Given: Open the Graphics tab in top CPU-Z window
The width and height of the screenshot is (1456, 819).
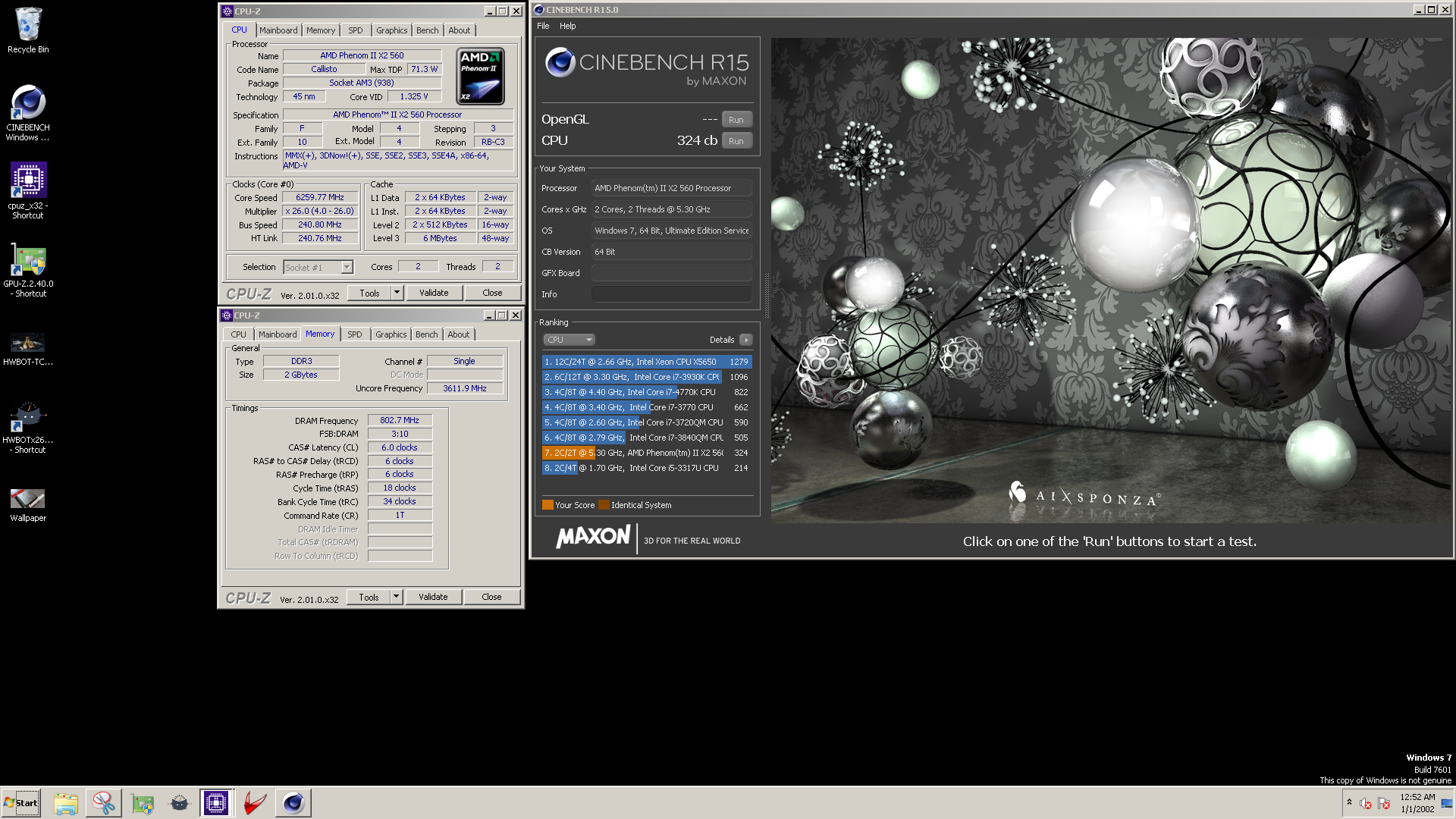Looking at the screenshot, I should click(x=392, y=30).
